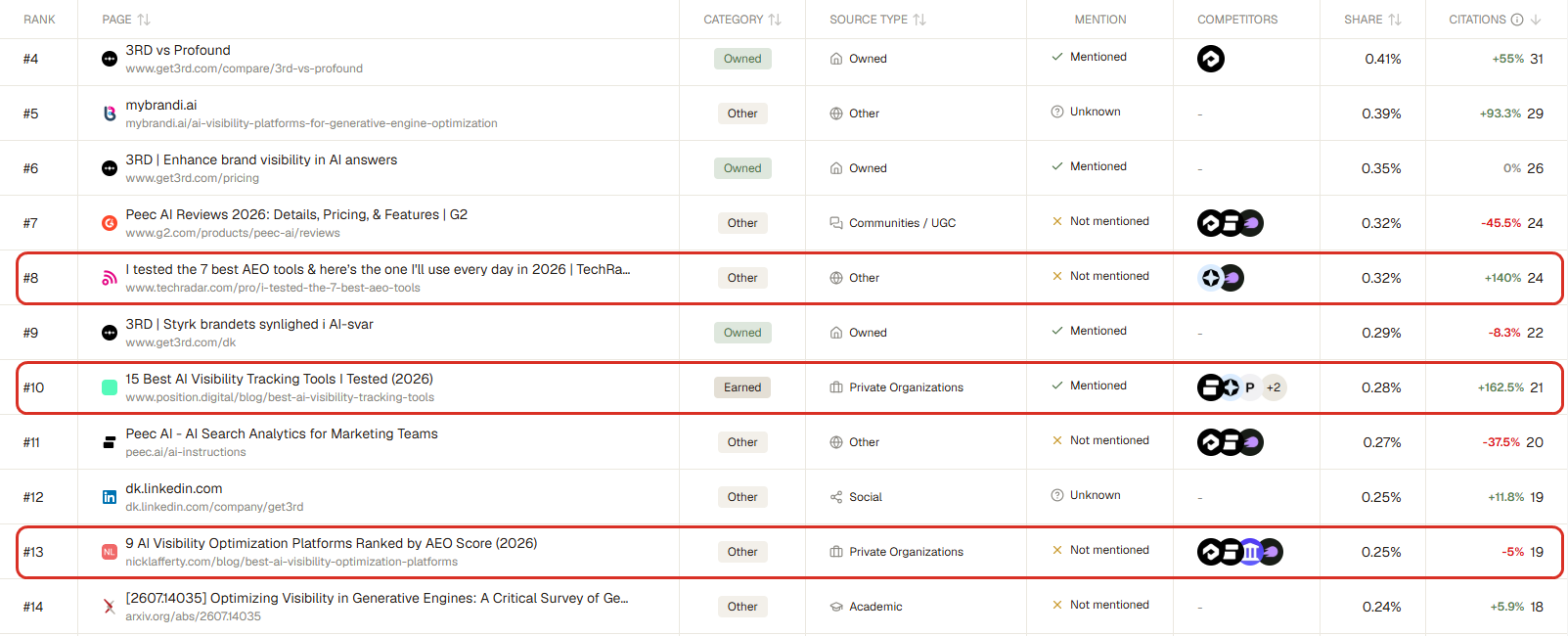The height and width of the screenshot is (636, 1568).
Task: Click competitor logos in nicklafferty row
Action: click(x=1240, y=552)
